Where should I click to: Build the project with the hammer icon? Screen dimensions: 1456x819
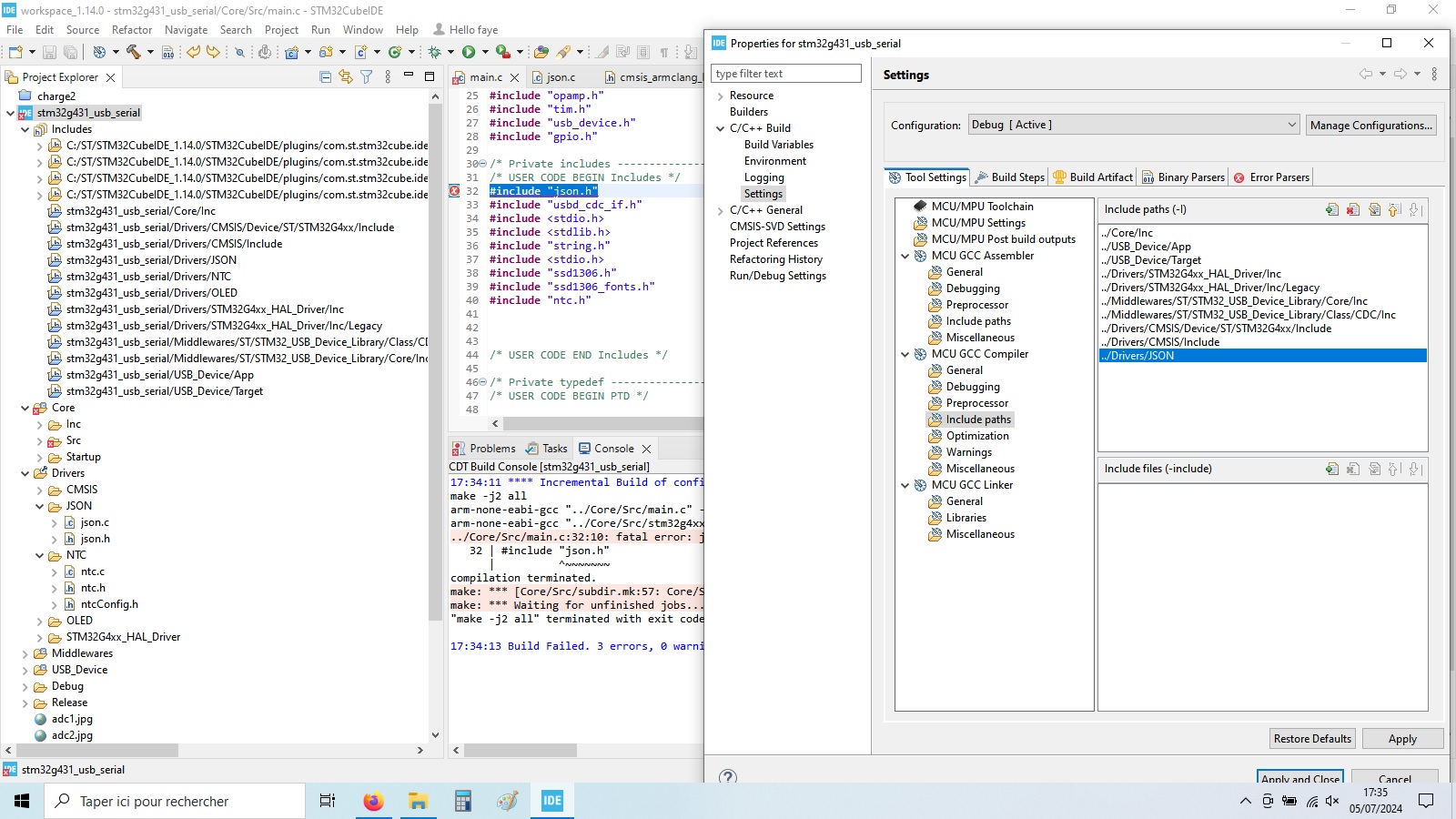[x=133, y=53]
